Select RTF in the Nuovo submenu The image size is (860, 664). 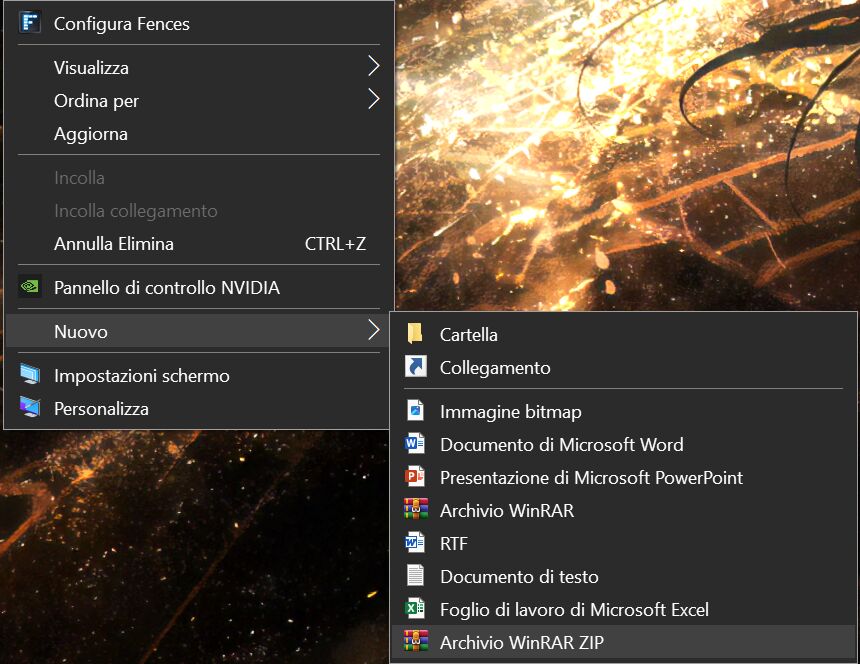click(x=624, y=543)
